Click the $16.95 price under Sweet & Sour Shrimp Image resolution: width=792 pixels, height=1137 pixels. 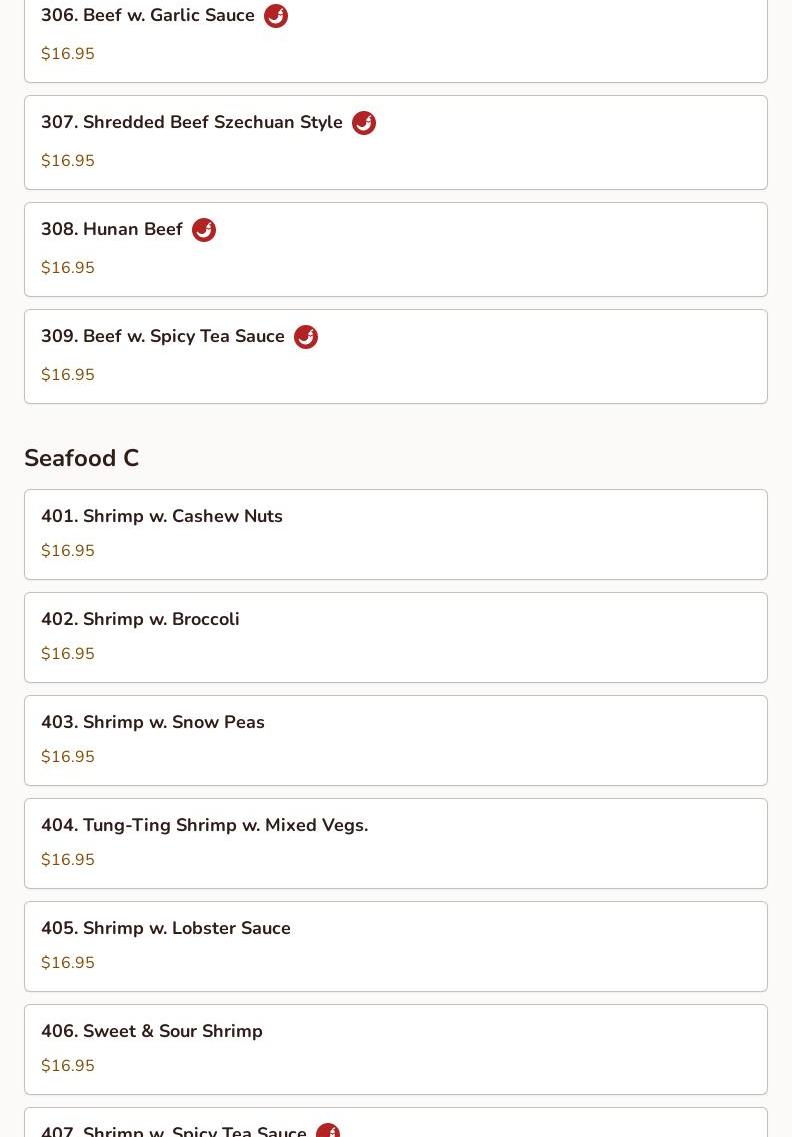[x=67, y=1065]
